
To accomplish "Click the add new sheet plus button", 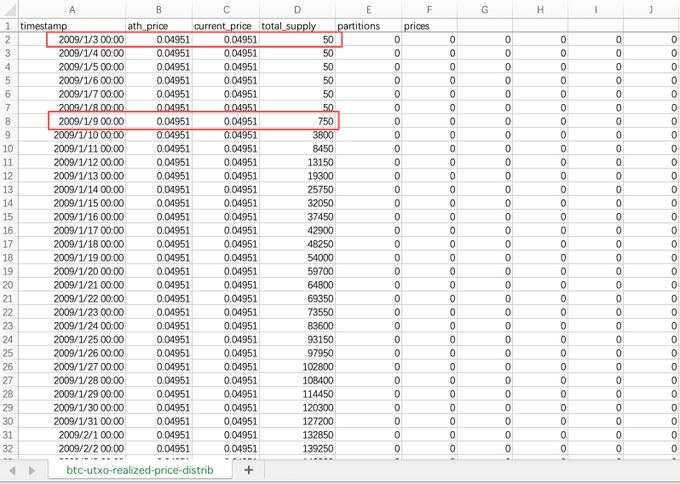I will [x=248, y=469].
